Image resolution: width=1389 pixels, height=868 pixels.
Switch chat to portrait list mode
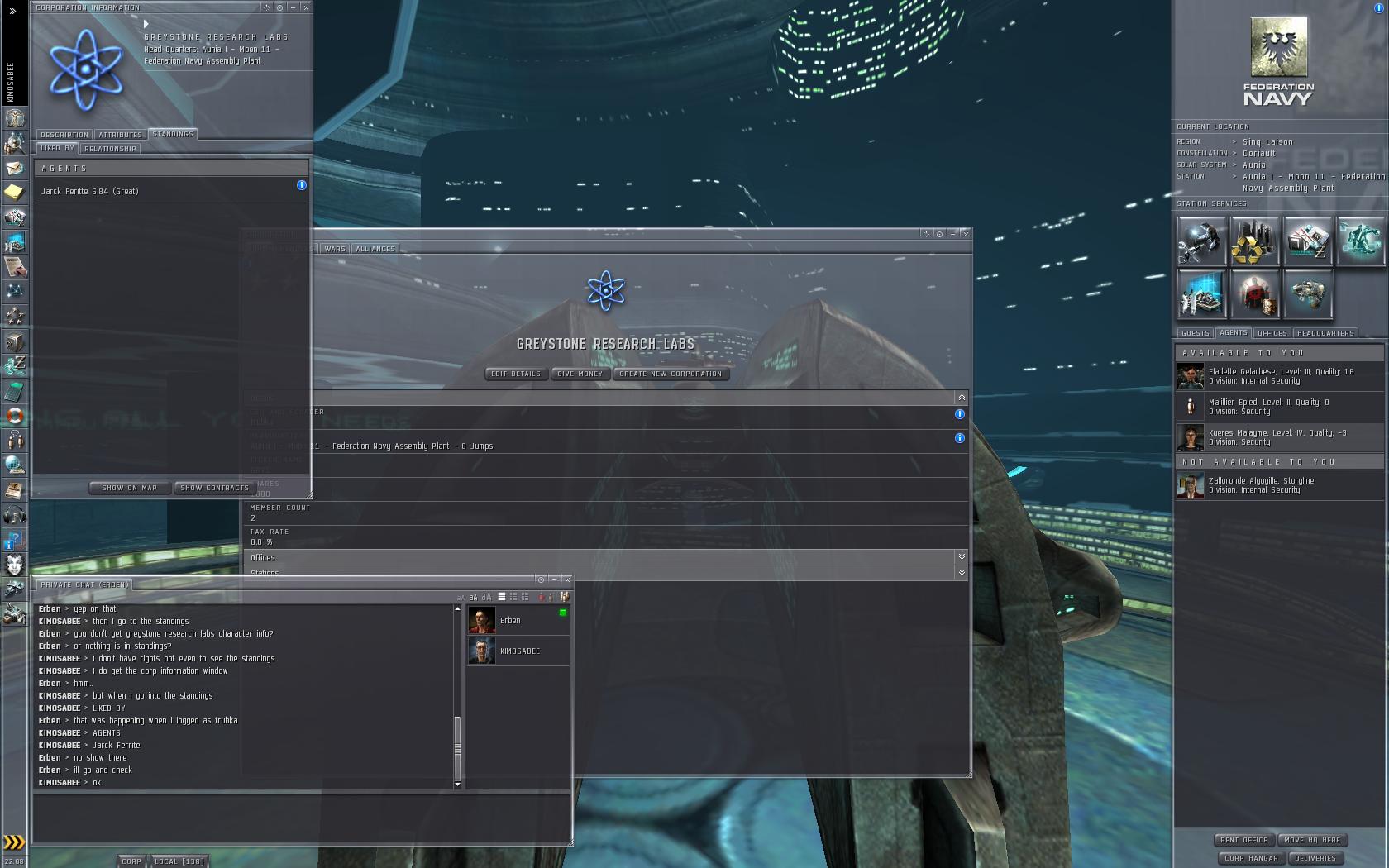(524, 597)
